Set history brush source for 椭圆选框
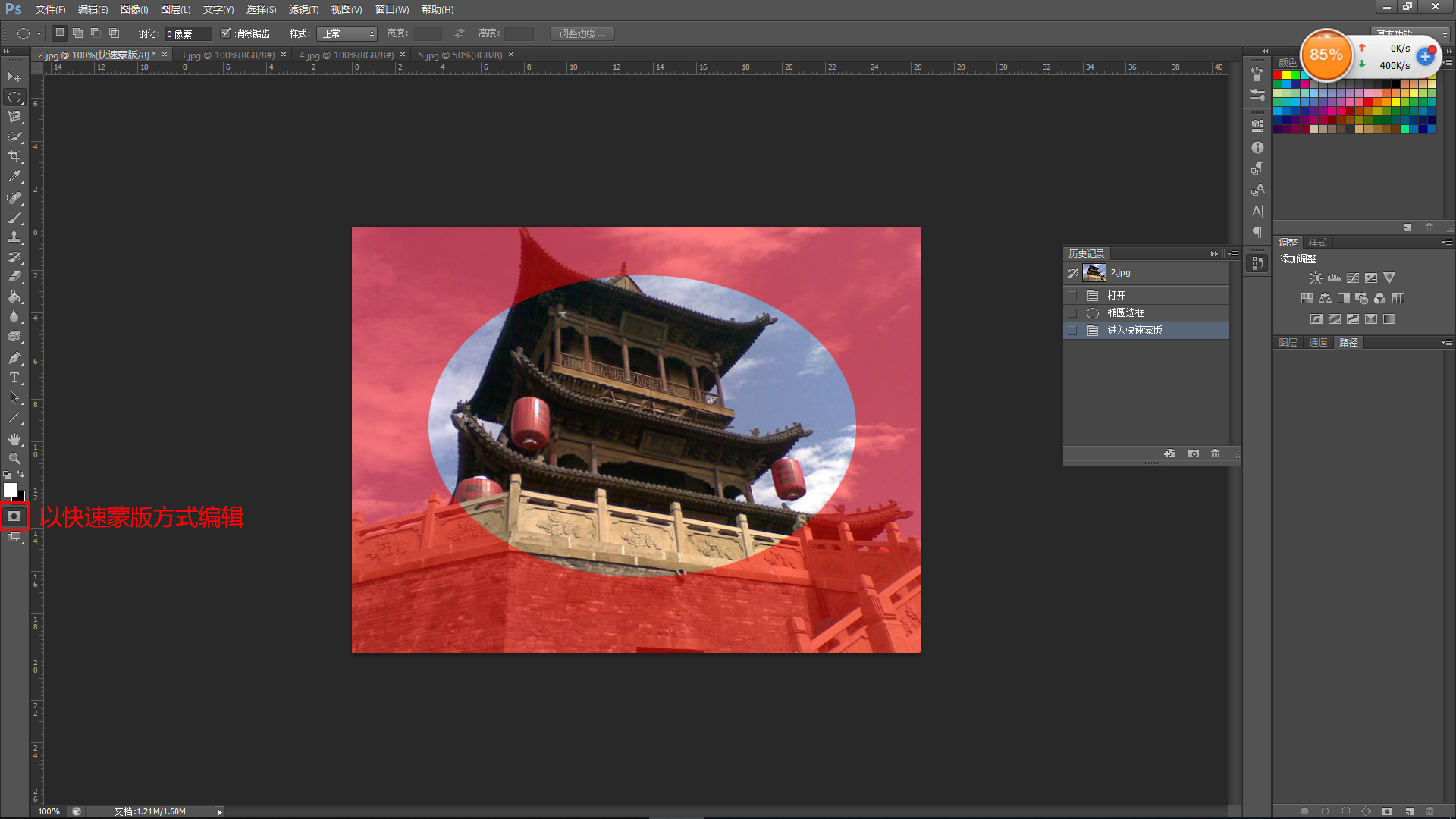Image resolution: width=1456 pixels, height=819 pixels. click(x=1072, y=313)
